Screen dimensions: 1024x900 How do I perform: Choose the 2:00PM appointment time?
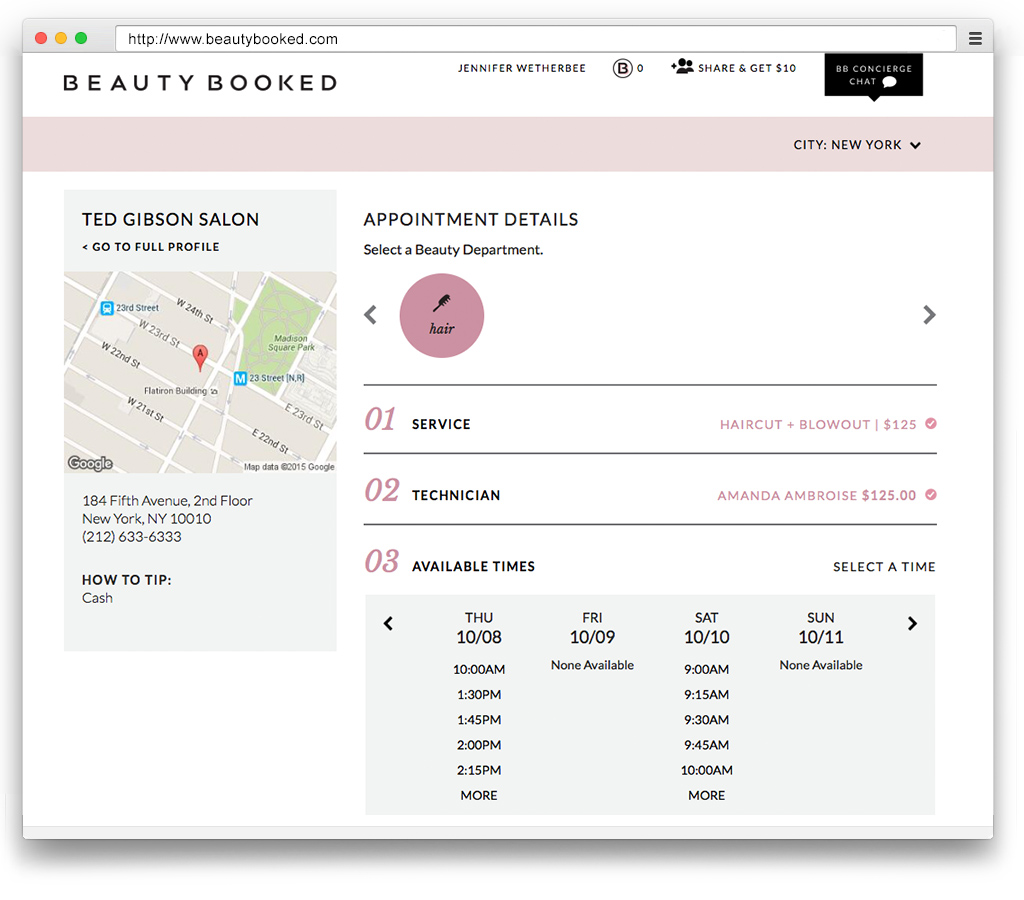pyautogui.click(x=479, y=745)
